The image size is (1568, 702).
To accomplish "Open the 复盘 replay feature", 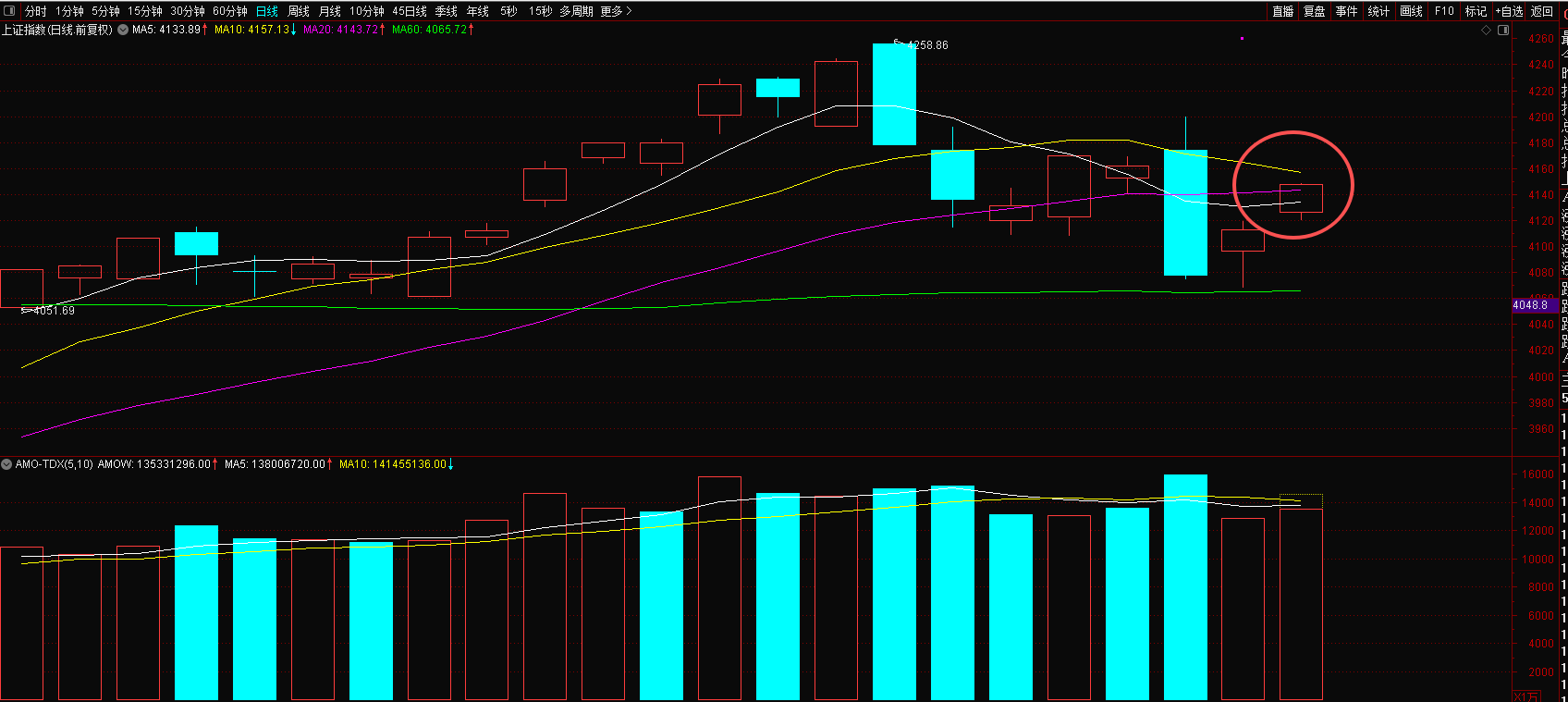I will (1315, 11).
